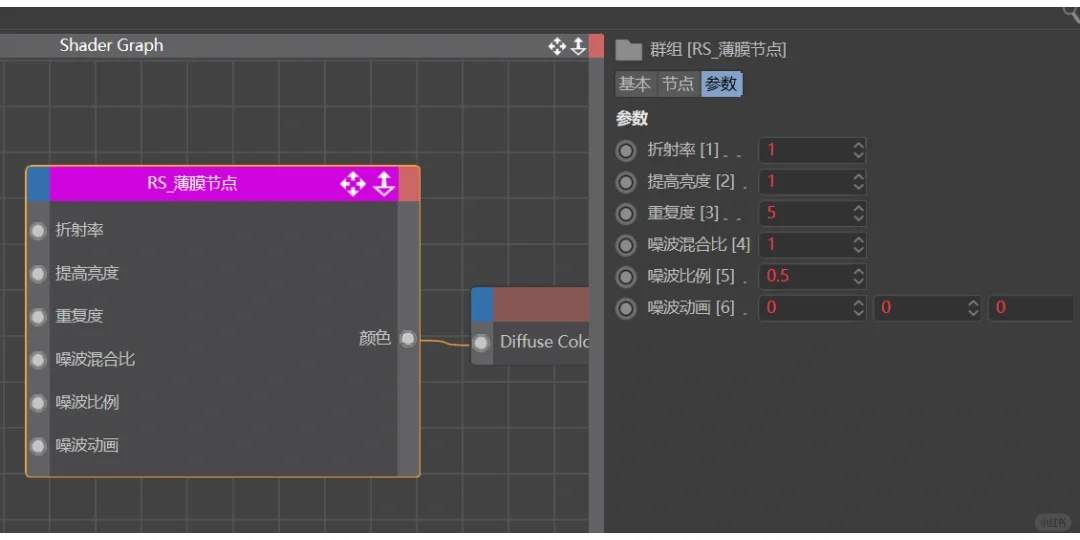Image resolution: width=1080 pixels, height=540 pixels.
Task: Click the 参数 section heading
Action: (632, 118)
